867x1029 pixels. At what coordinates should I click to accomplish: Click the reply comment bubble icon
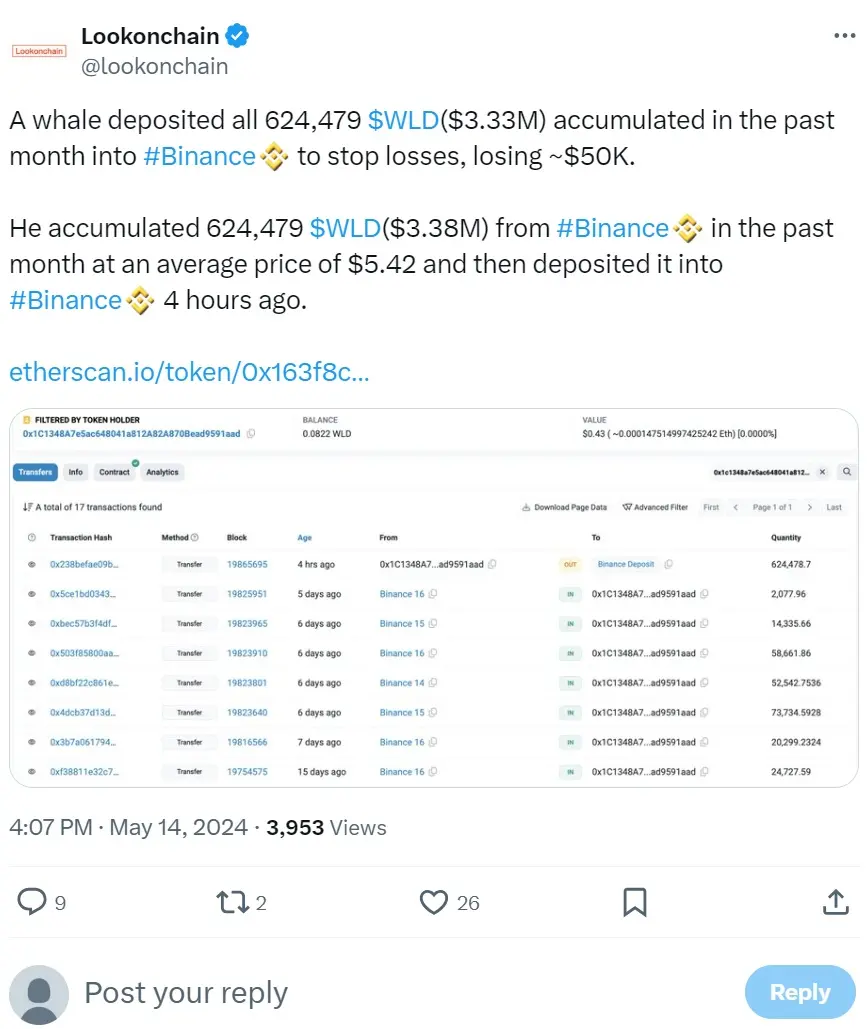33,902
